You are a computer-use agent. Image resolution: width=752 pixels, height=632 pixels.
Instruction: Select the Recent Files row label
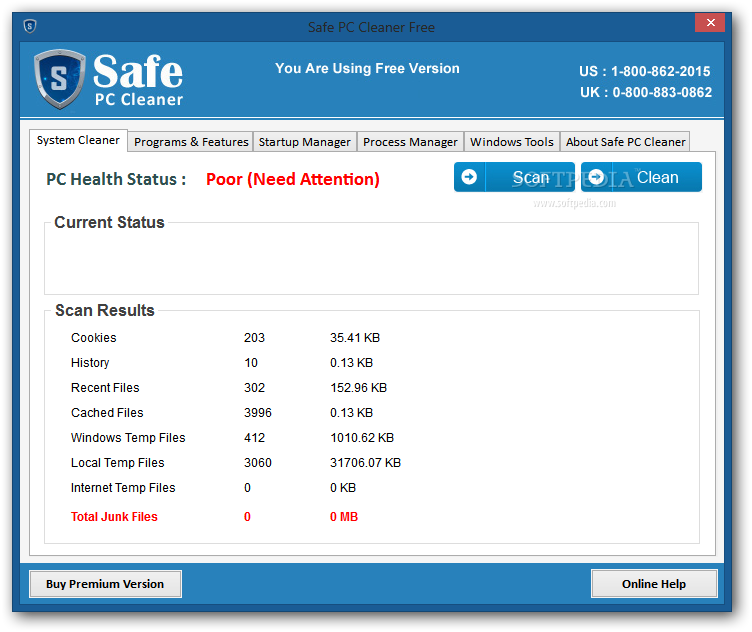pyautogui.click(x=105, y=387)
